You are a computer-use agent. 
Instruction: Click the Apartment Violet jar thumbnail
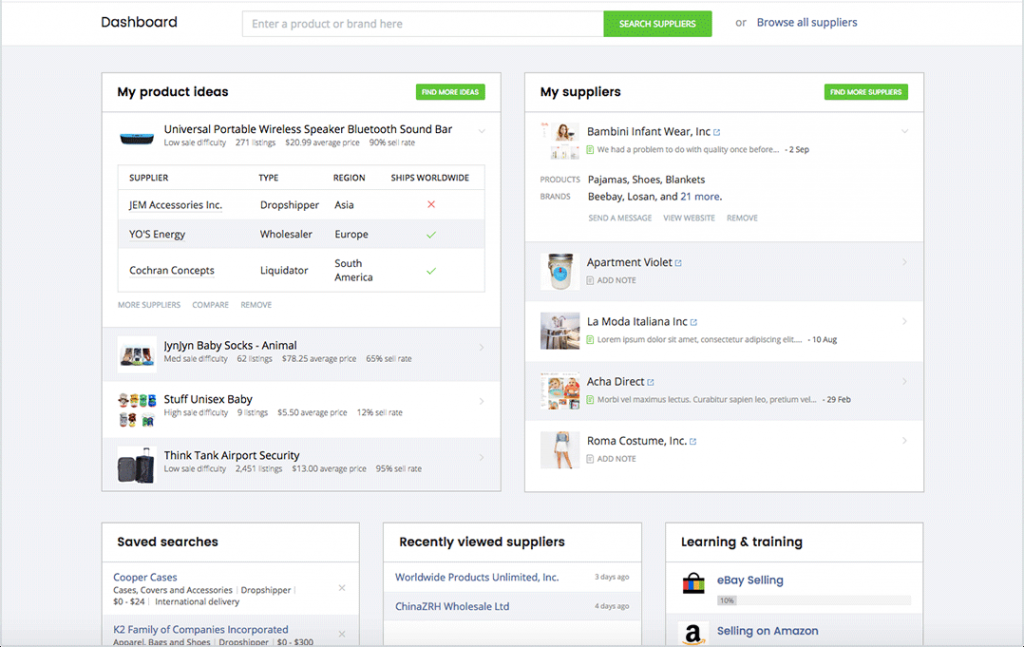tap(560, 271)
